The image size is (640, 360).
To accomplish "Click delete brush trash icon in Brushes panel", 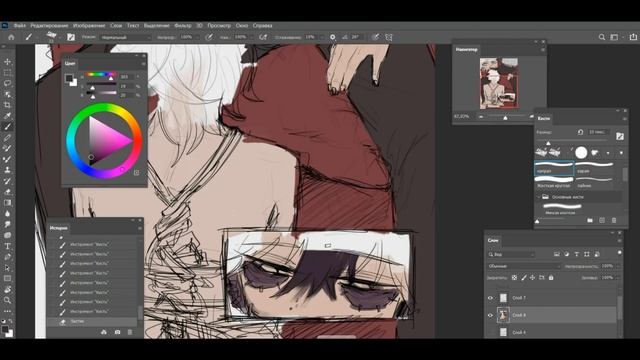I will click(614, 220).
